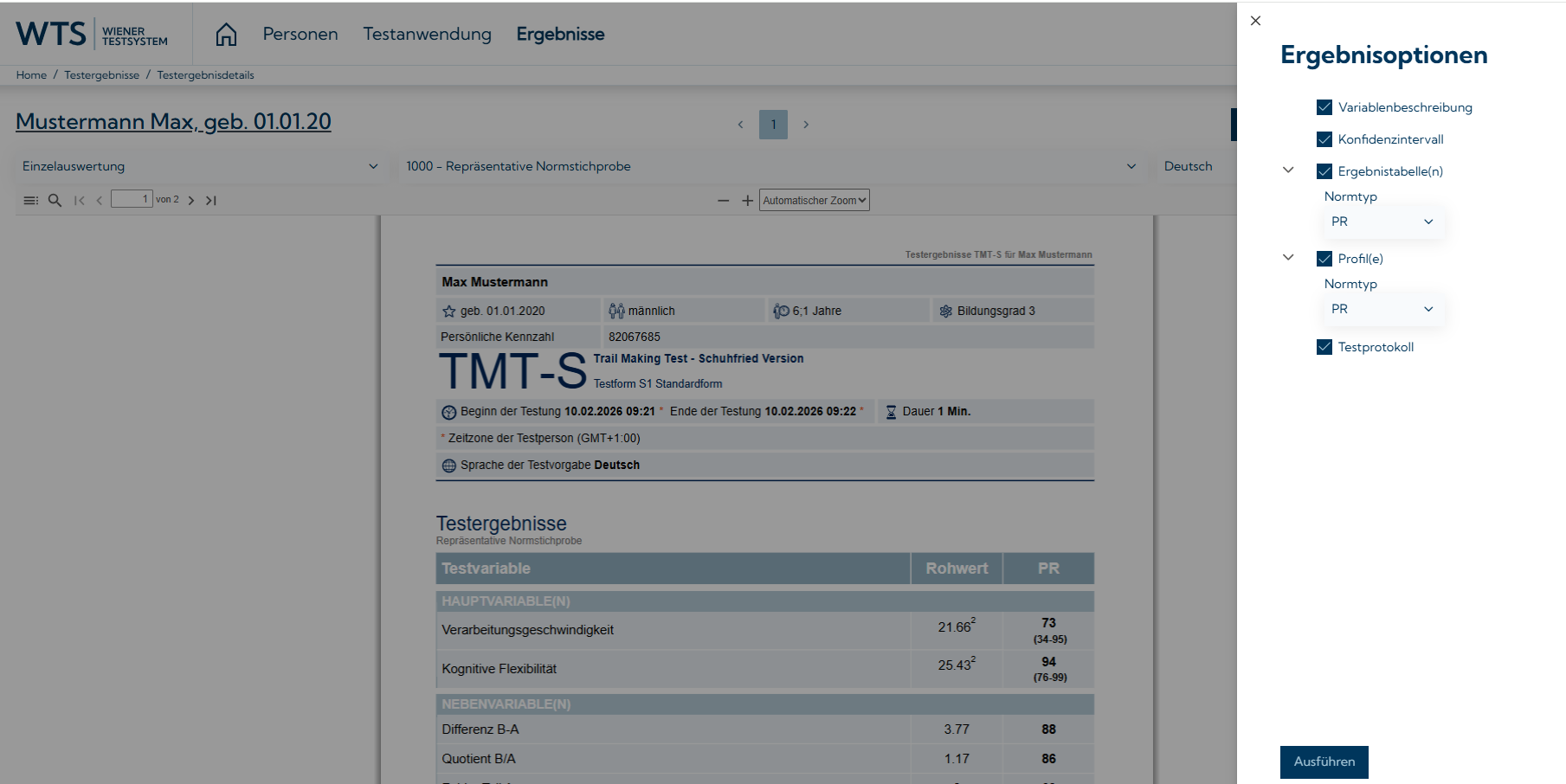
Task: Toggle the PDF sidebar icon
Action: pos(30,200)
